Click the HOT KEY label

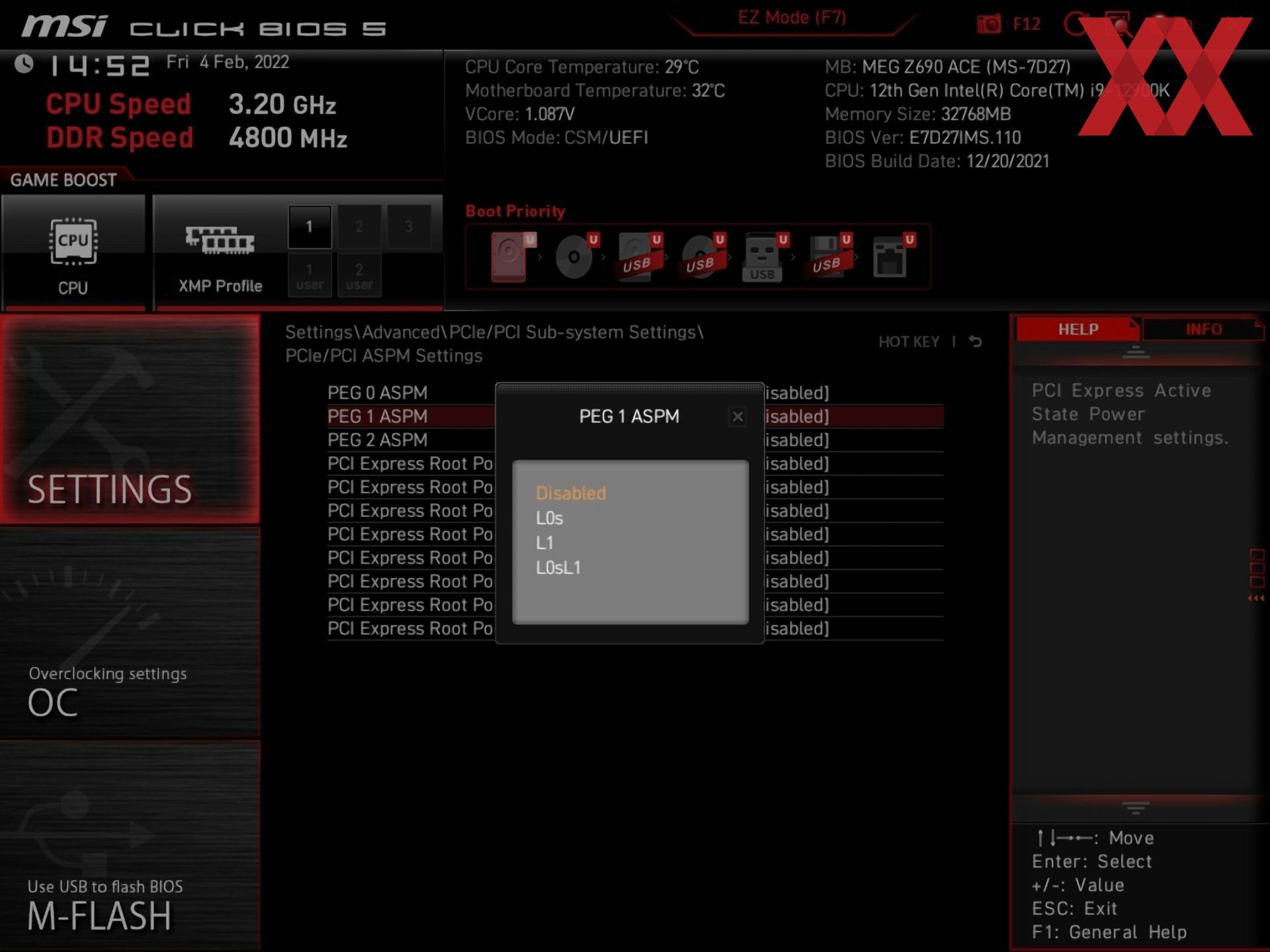[x=908, y=342]
